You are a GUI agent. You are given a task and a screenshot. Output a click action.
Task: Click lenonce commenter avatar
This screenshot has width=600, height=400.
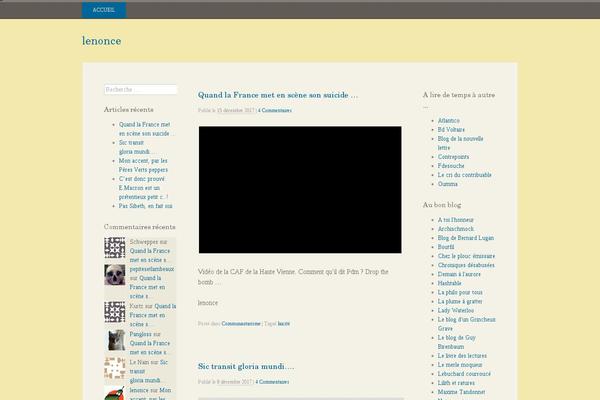pos(115,393)
